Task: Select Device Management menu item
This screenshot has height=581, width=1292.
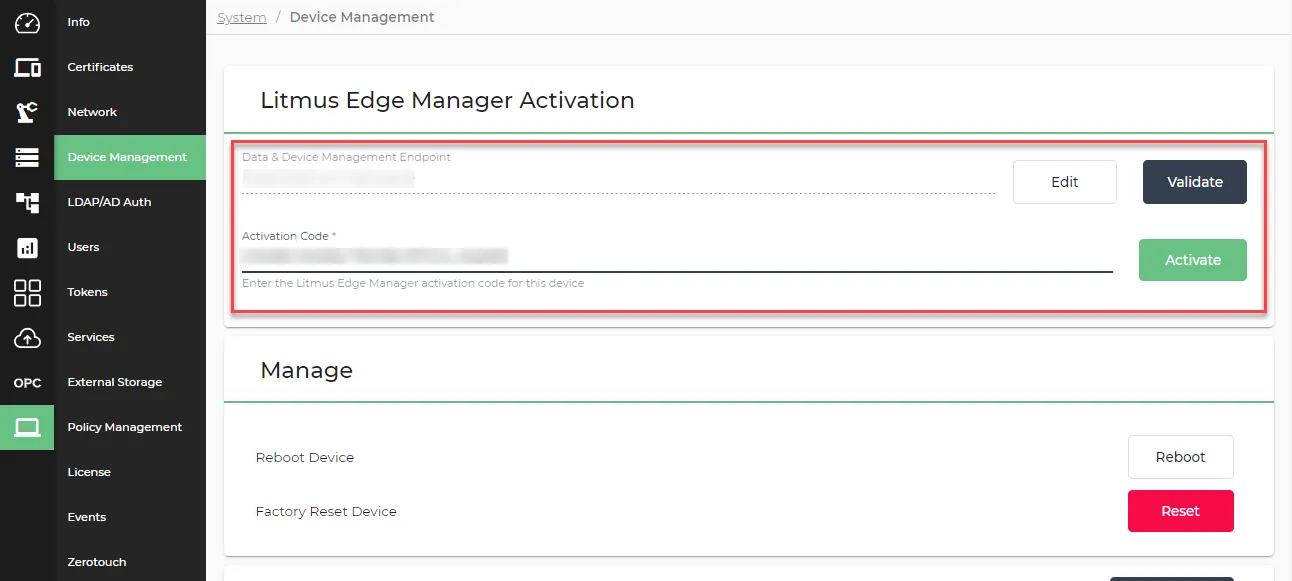Action: (x=130, y=157)
